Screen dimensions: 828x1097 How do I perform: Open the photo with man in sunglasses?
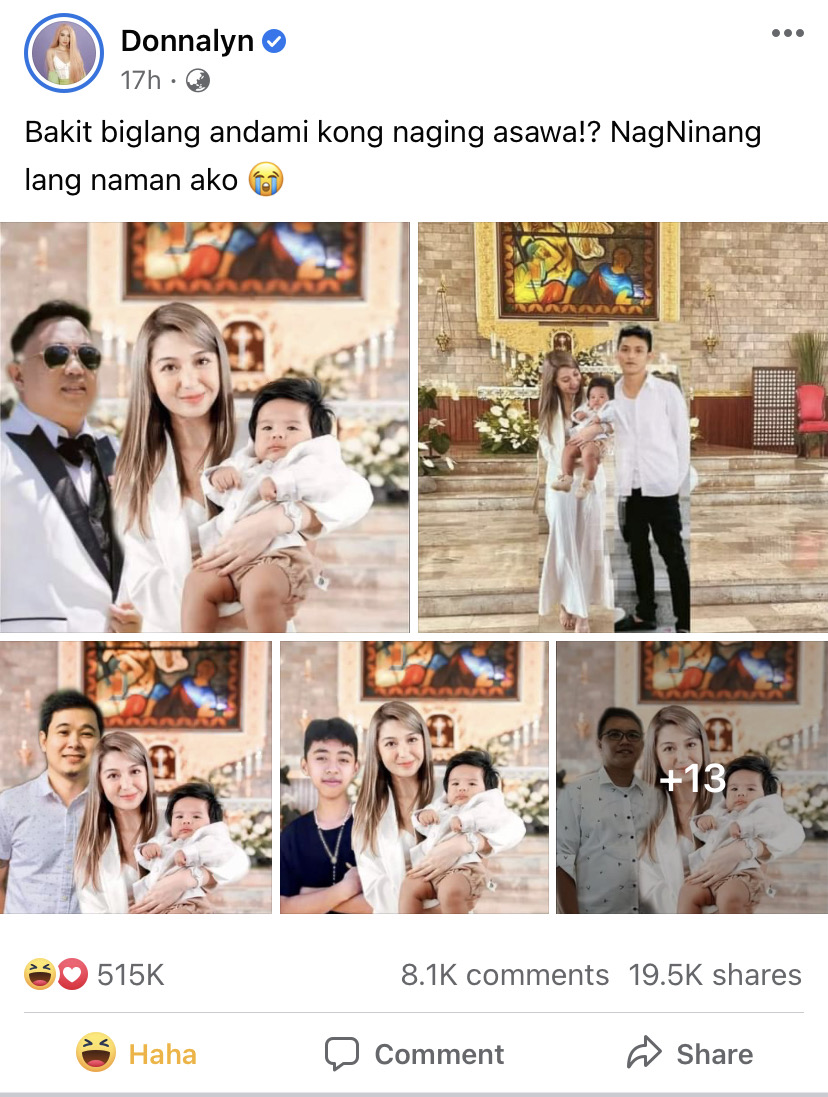pos(205,427)
